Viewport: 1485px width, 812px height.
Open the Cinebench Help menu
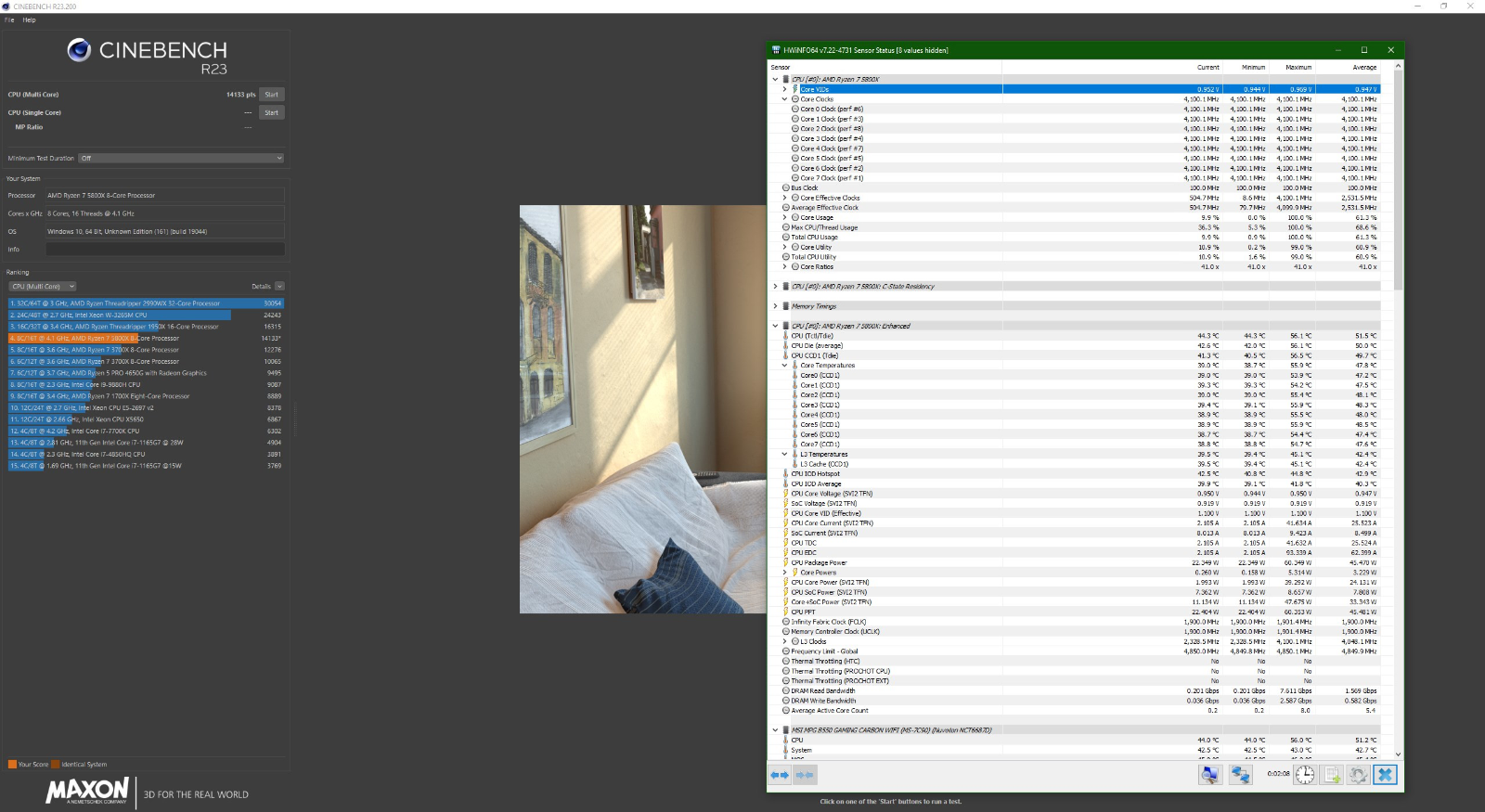[30, 19]
